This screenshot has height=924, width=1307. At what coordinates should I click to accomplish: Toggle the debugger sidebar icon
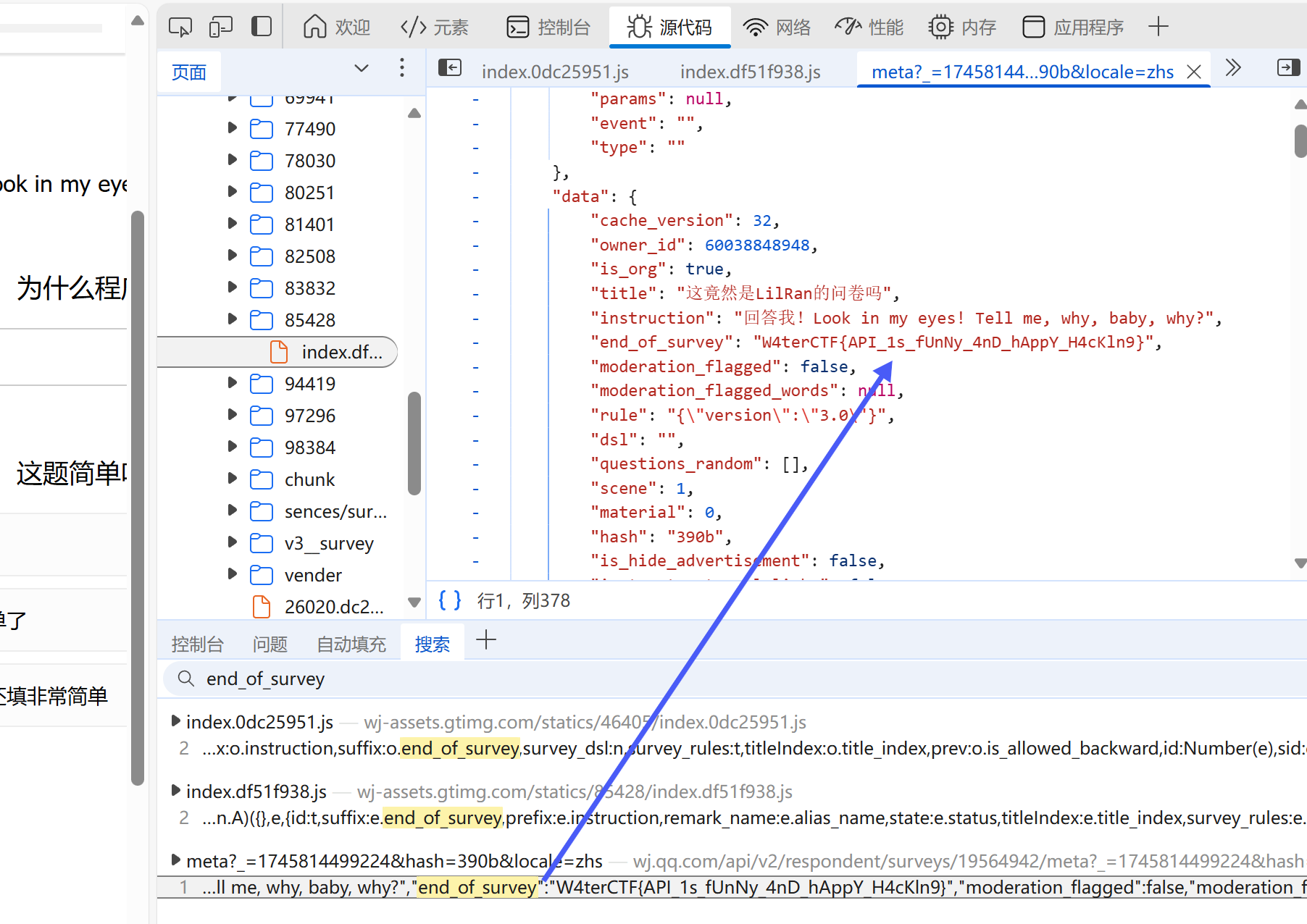click(1288, 68)
